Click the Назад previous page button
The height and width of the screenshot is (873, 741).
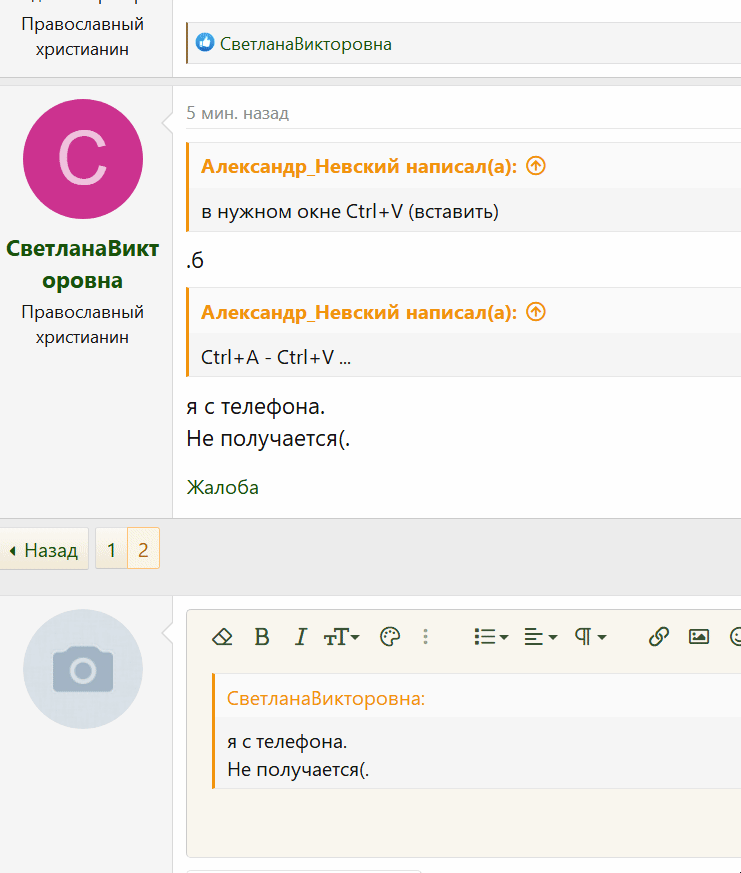[x=45, y=550]
